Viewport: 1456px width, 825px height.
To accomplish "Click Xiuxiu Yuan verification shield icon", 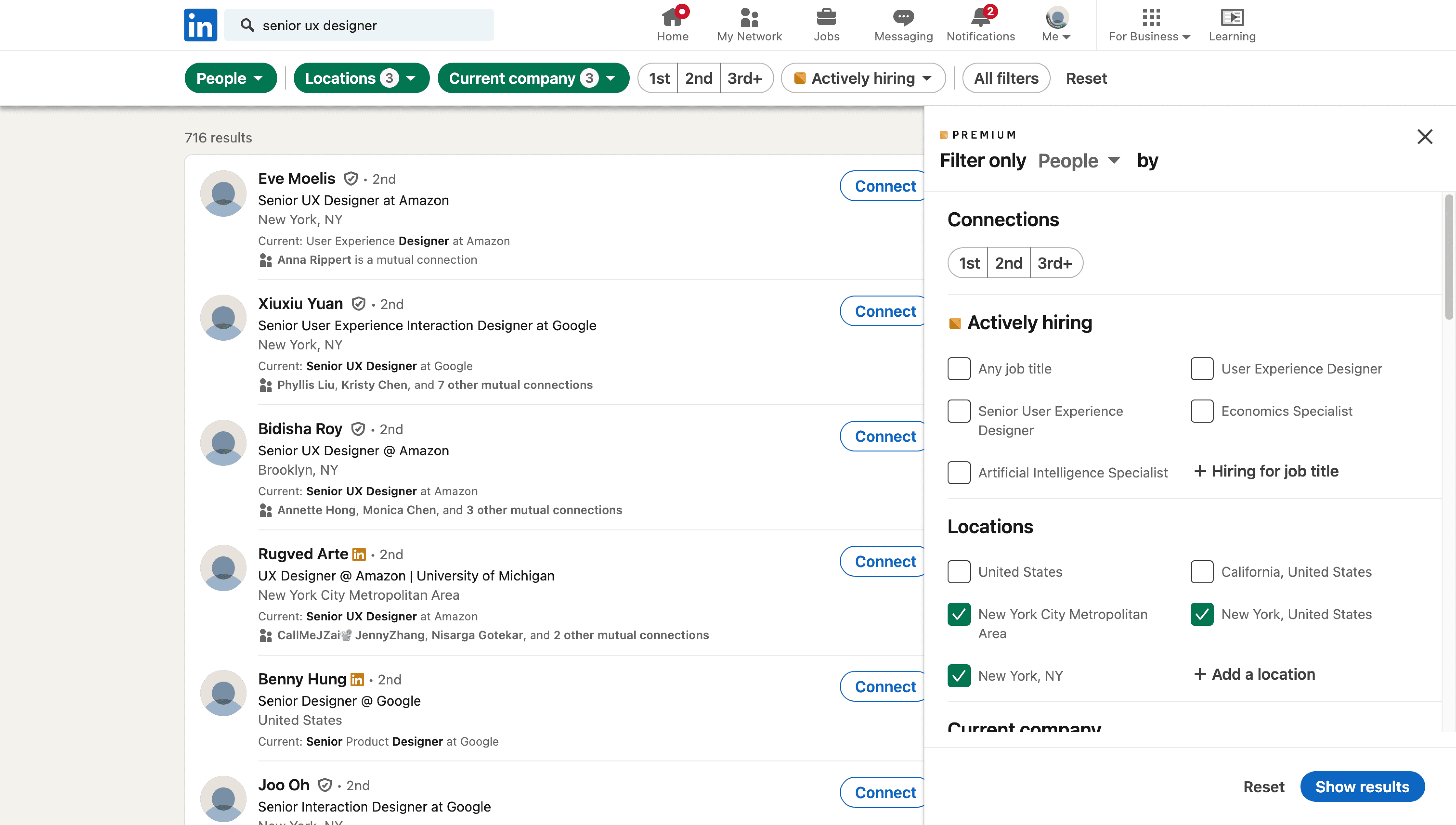I will (x=359, y=304).
